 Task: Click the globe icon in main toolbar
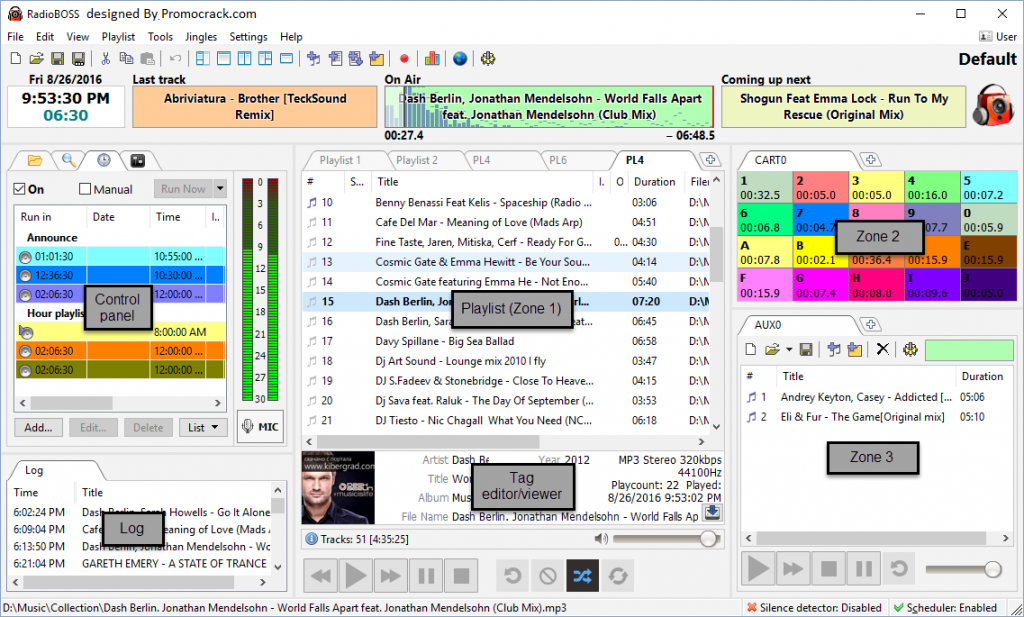click(460, 59)
